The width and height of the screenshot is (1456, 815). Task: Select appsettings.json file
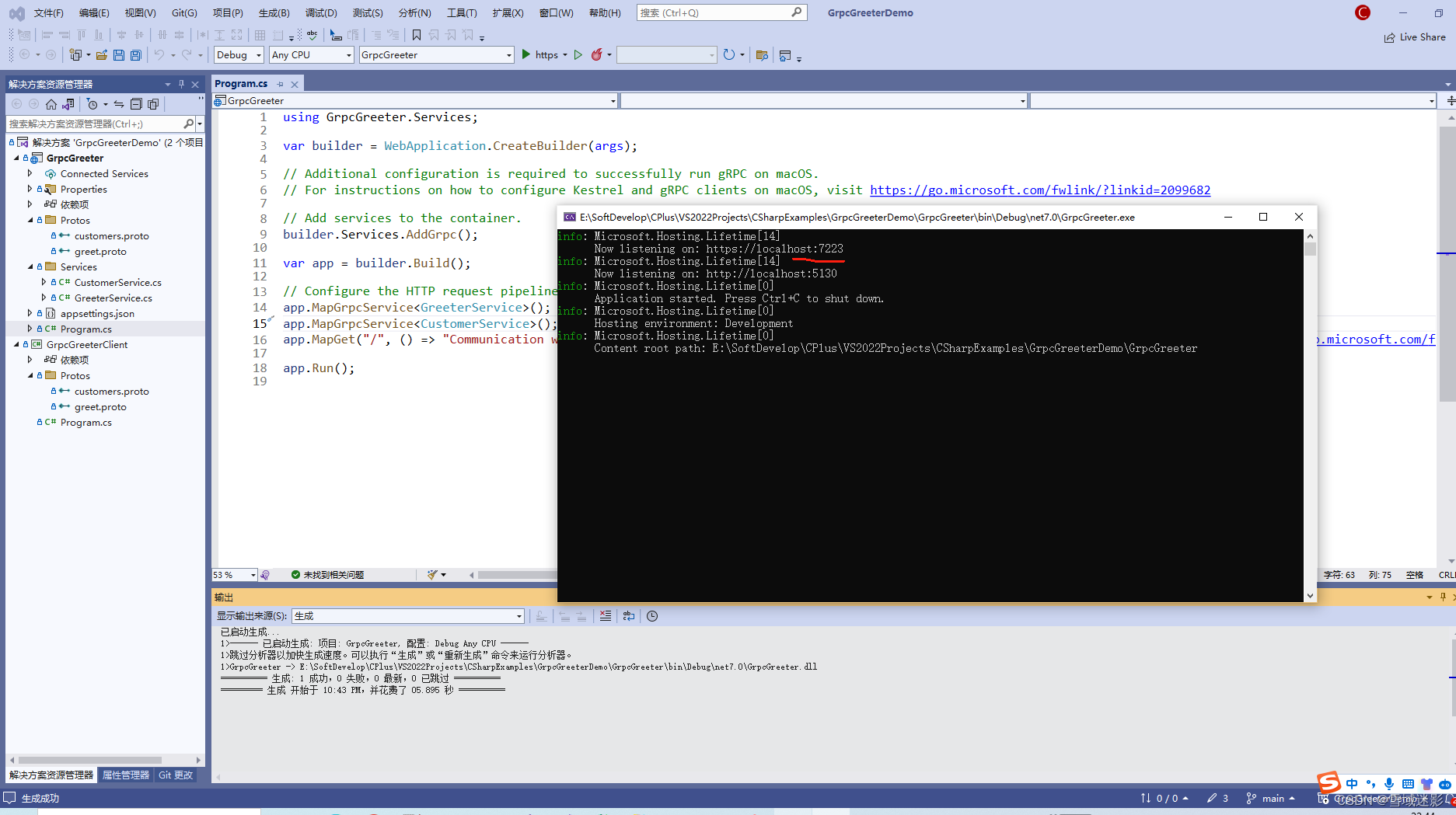(x=97, y=314)
